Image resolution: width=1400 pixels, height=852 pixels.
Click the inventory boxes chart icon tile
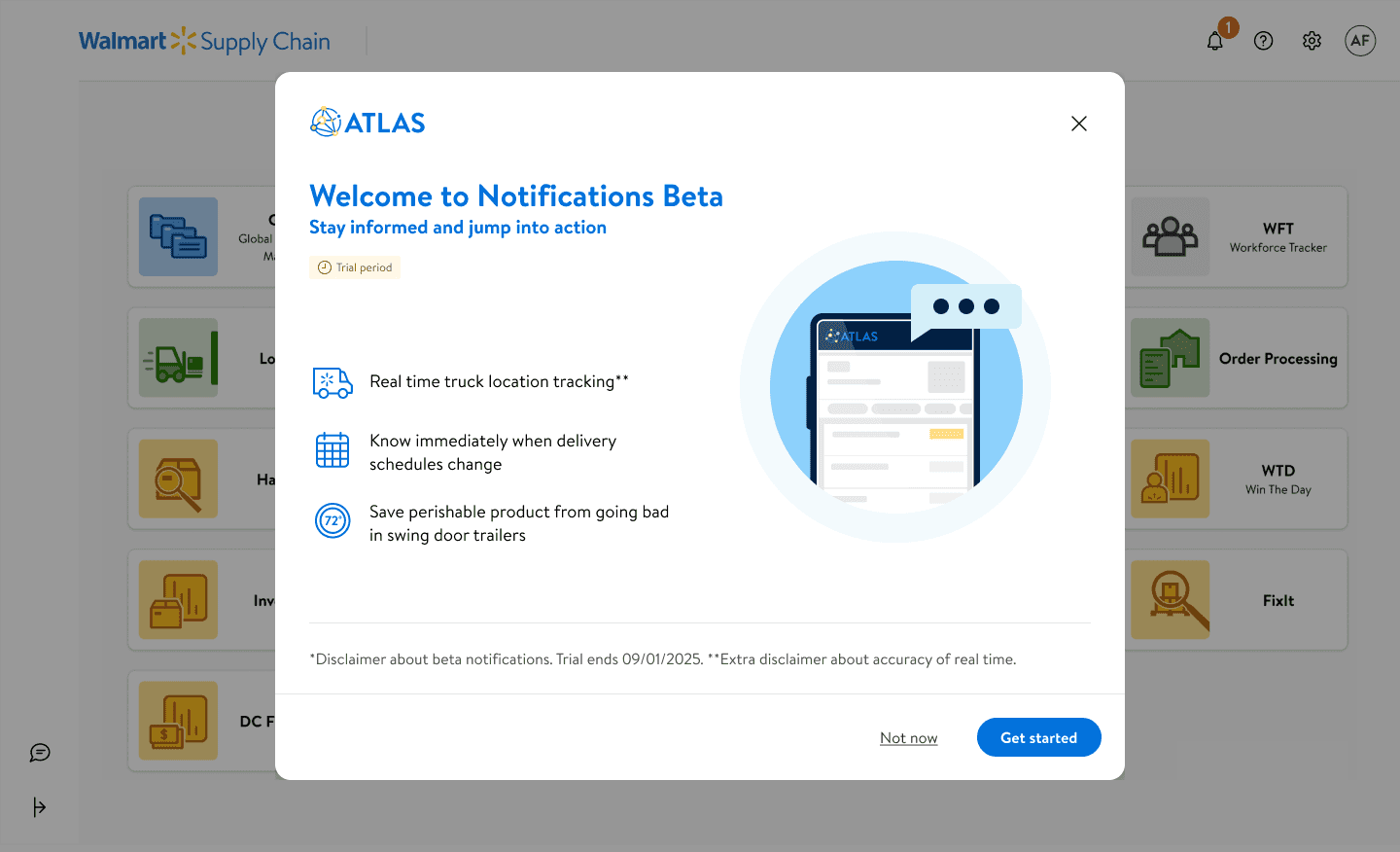(x=178, y=600)
